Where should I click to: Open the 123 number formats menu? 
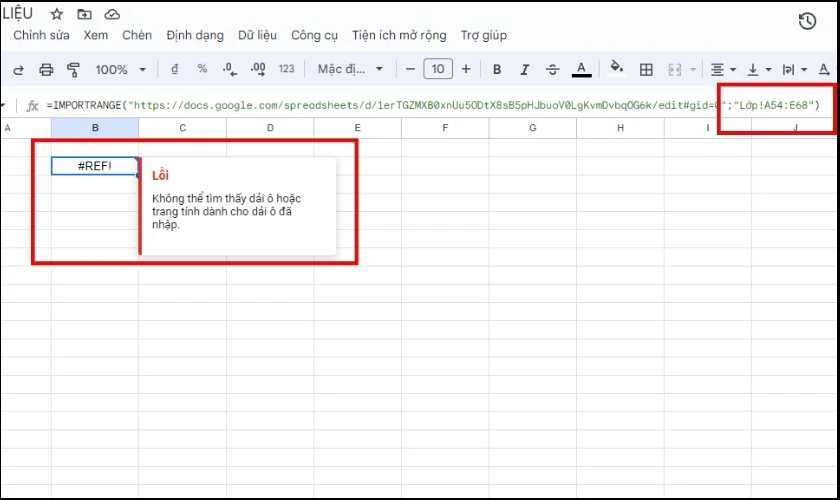(287, 69)
